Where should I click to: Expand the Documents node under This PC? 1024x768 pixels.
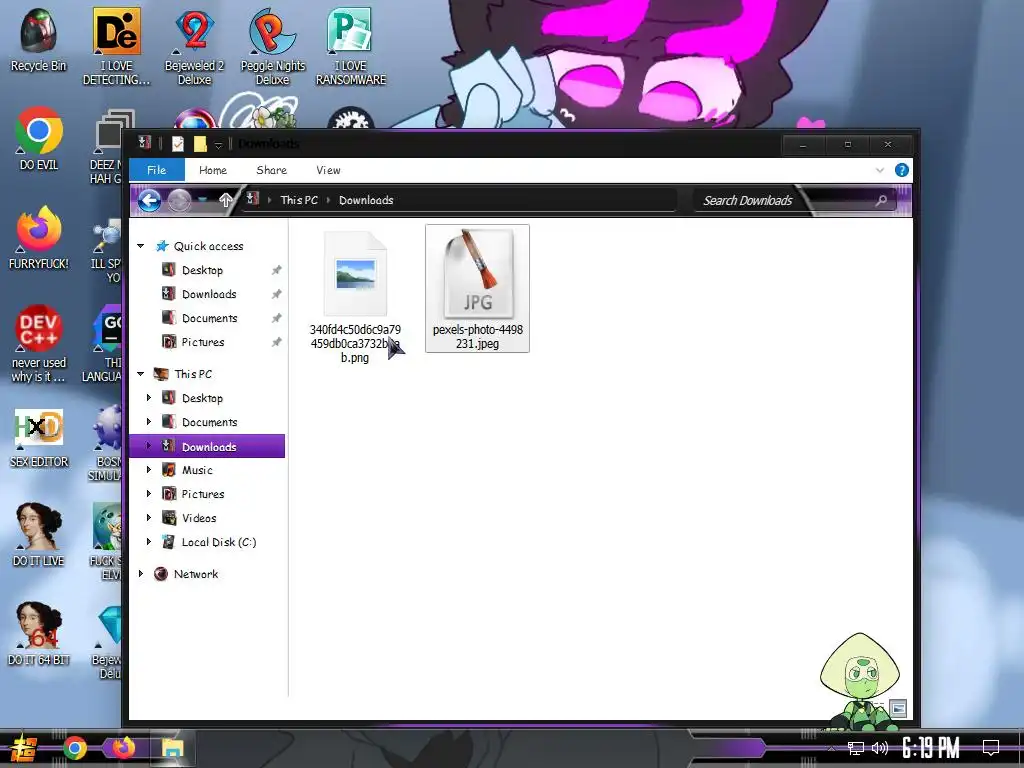coord(149,422)
